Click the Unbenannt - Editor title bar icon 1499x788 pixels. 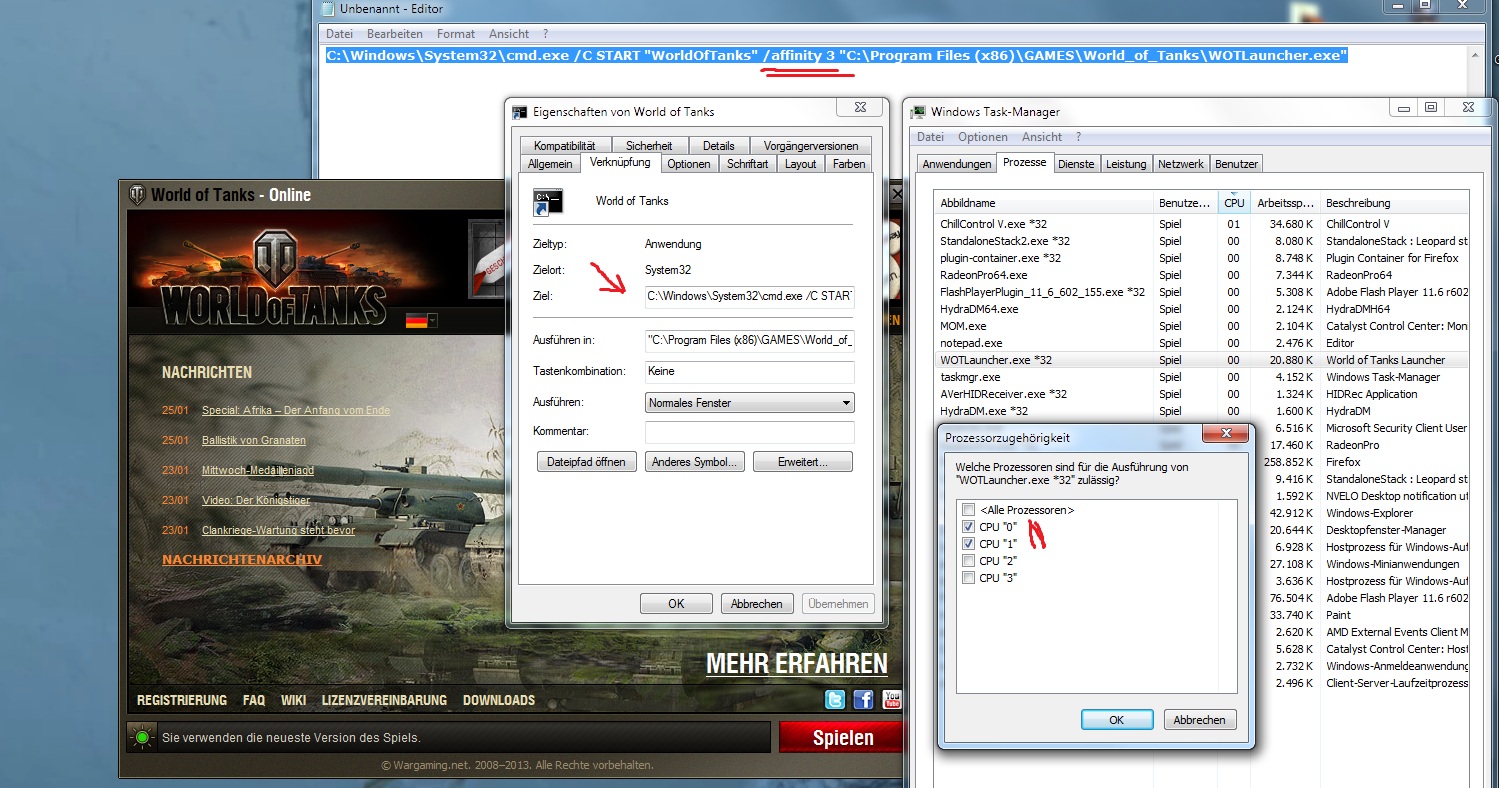[x=328, y=7]
